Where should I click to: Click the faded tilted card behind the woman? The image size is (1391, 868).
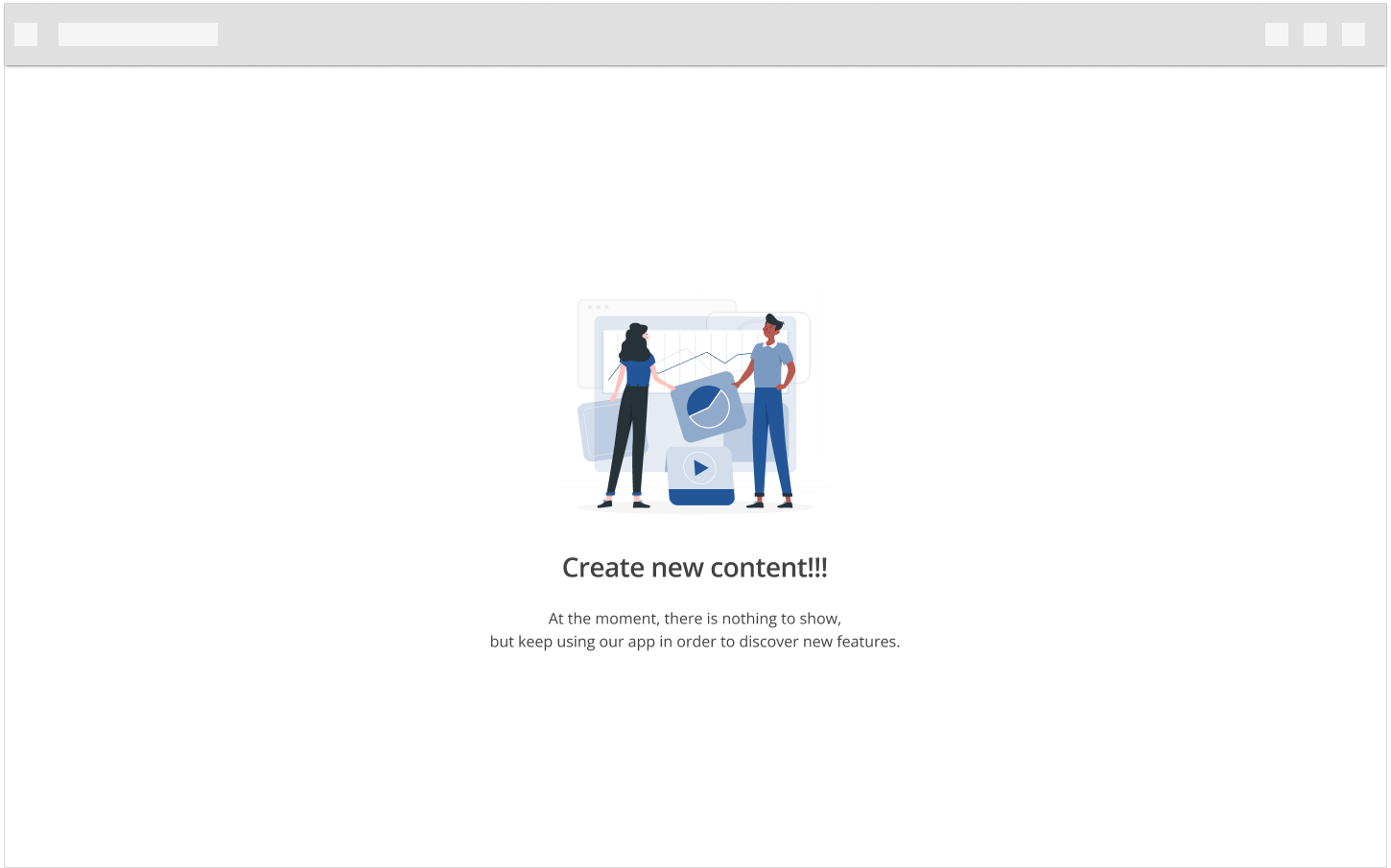click(x=600, y=432)
